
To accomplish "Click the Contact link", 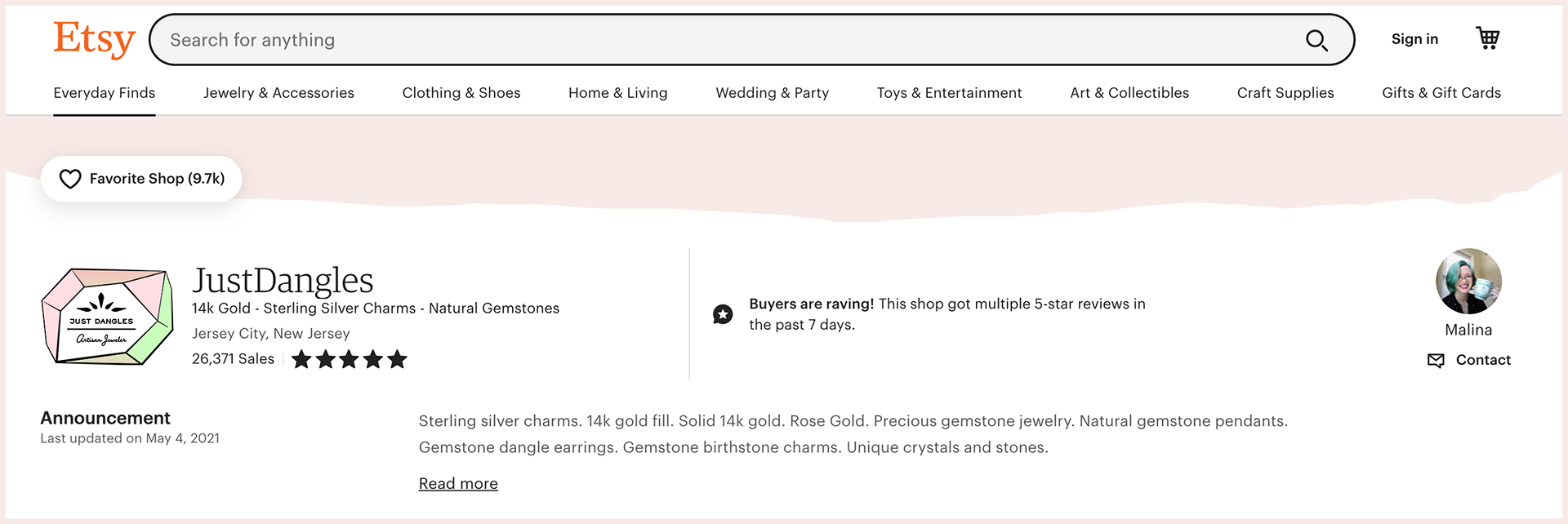I will click(1483, 360).
